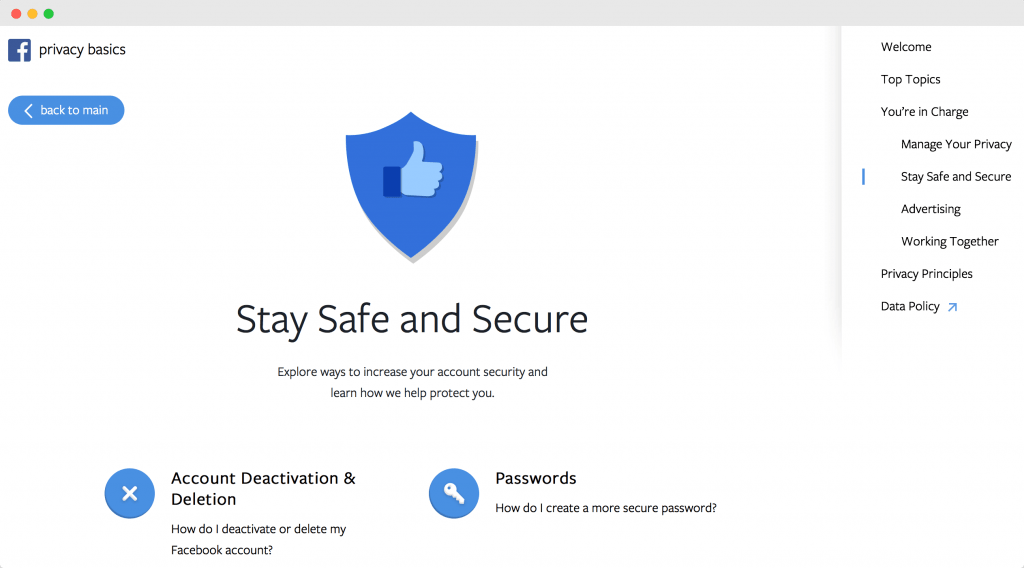1024x568 pixels.
Task: Select Stay Safe and Secure sidebar item
Action: coord(955,177)
